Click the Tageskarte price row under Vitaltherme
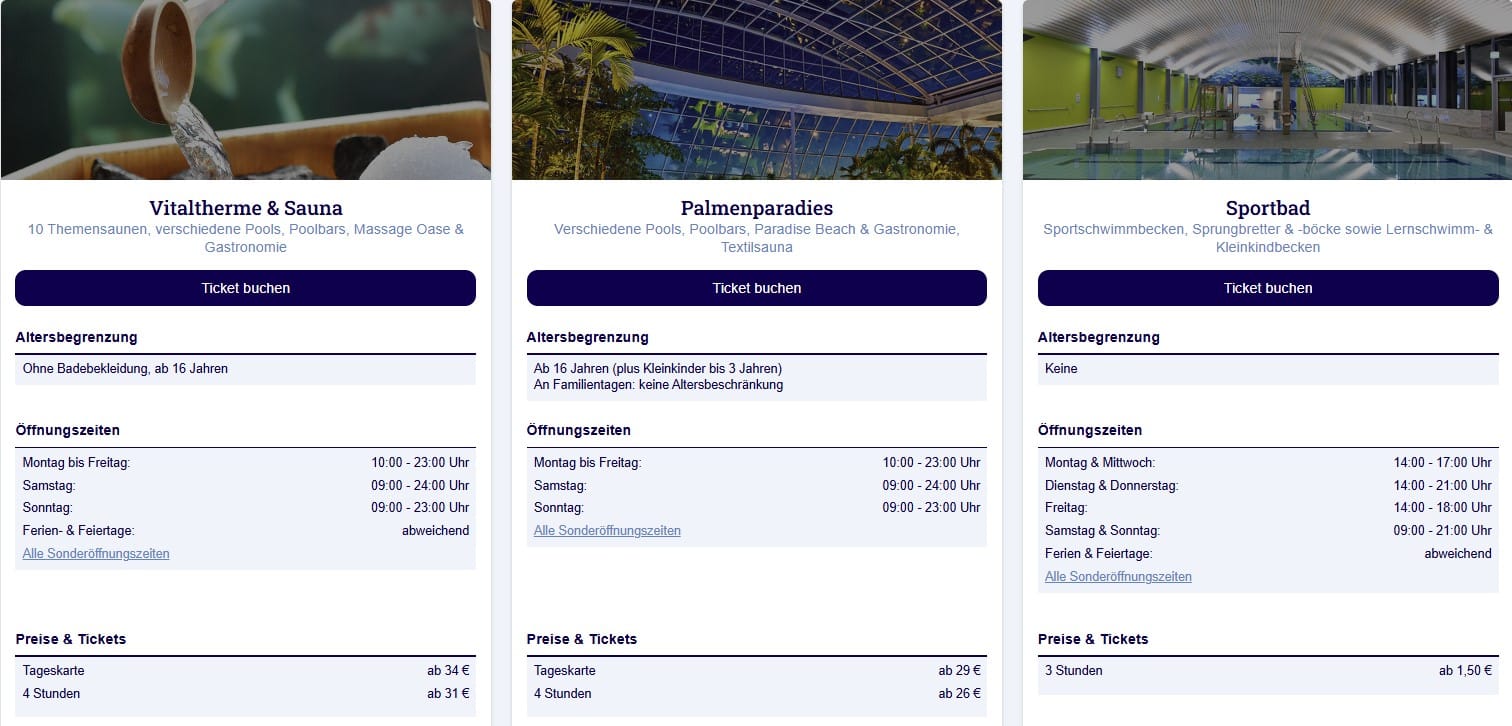 point(245,671)
